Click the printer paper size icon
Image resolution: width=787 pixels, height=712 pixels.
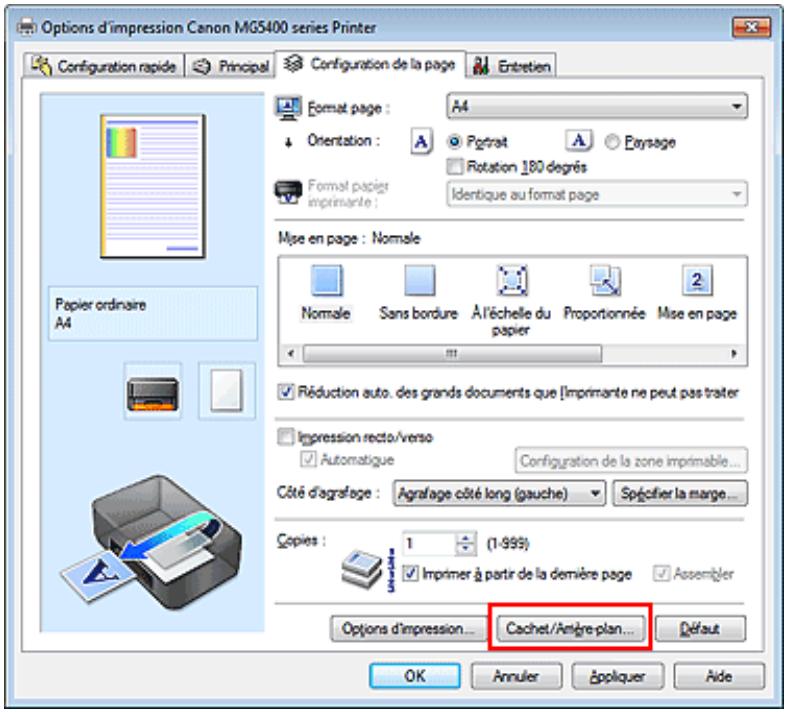[x=288, y=193]
